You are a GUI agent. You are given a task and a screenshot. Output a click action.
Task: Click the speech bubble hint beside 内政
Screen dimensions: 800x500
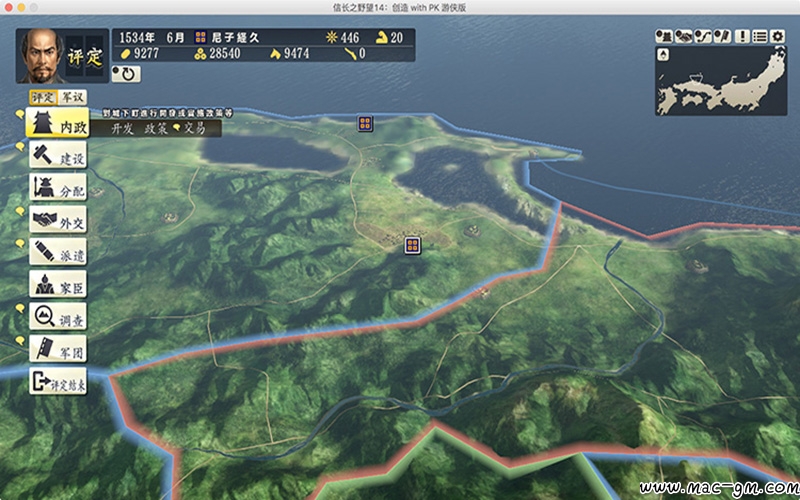pyautogui.click(x=20, y=114)
